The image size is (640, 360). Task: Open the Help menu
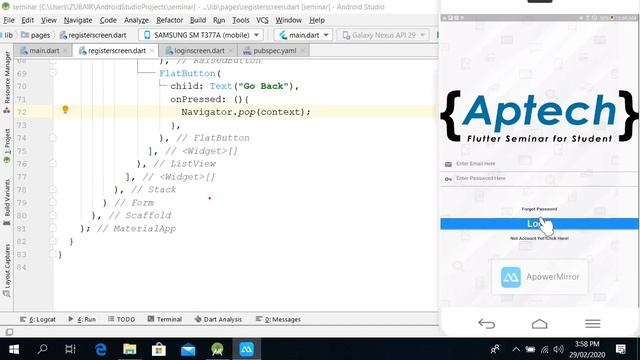point(317,20)
